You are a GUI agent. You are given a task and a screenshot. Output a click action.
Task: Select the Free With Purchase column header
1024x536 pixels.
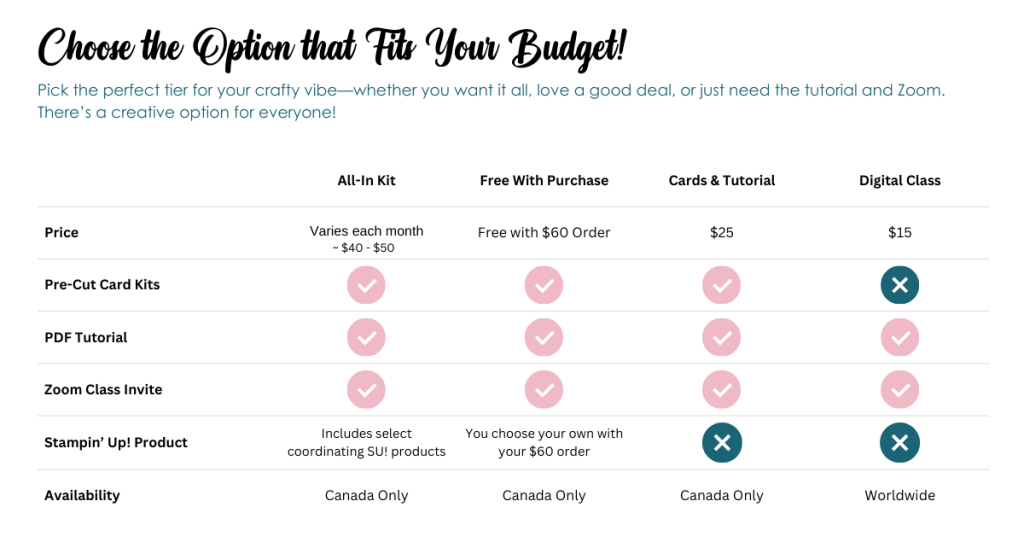pos(544,181)
